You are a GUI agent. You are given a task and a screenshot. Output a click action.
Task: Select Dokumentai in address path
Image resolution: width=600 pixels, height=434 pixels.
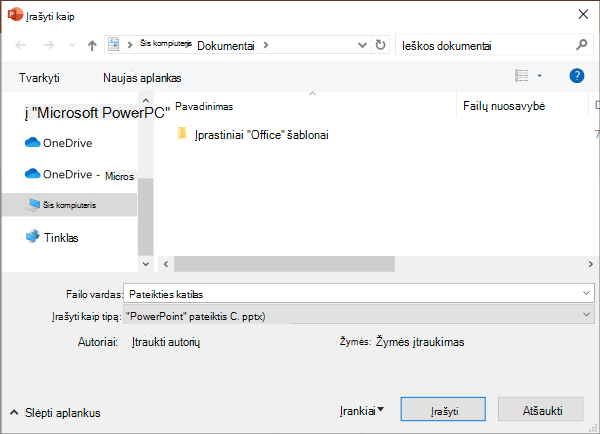[x=226, y=46]
